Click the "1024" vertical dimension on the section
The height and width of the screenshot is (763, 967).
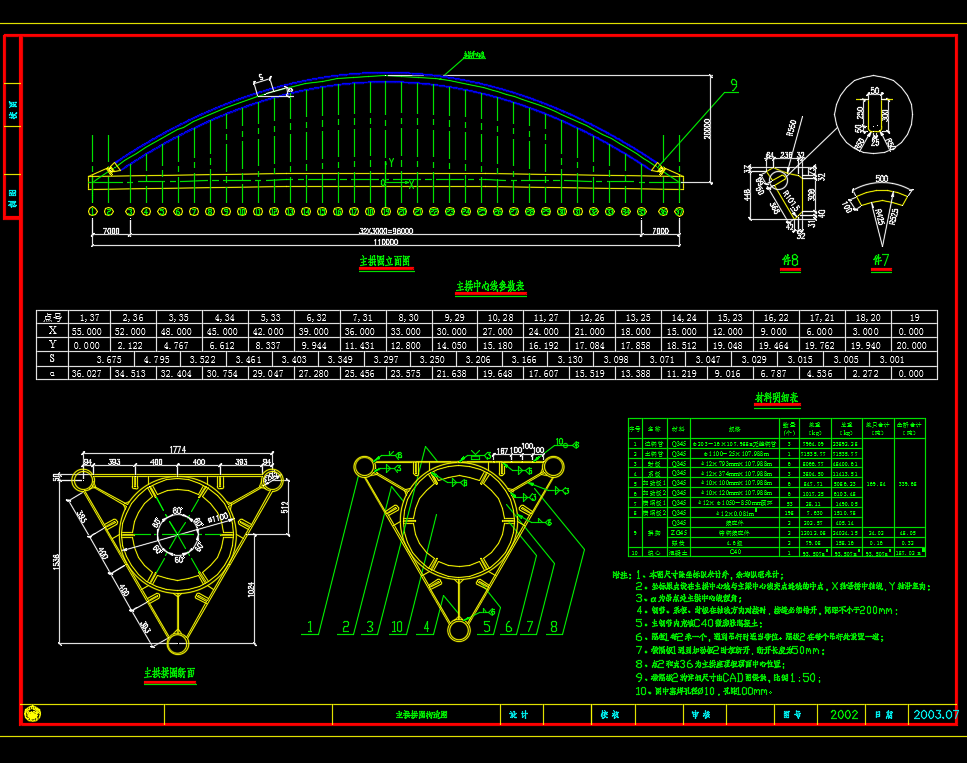[x=250, y=589]
